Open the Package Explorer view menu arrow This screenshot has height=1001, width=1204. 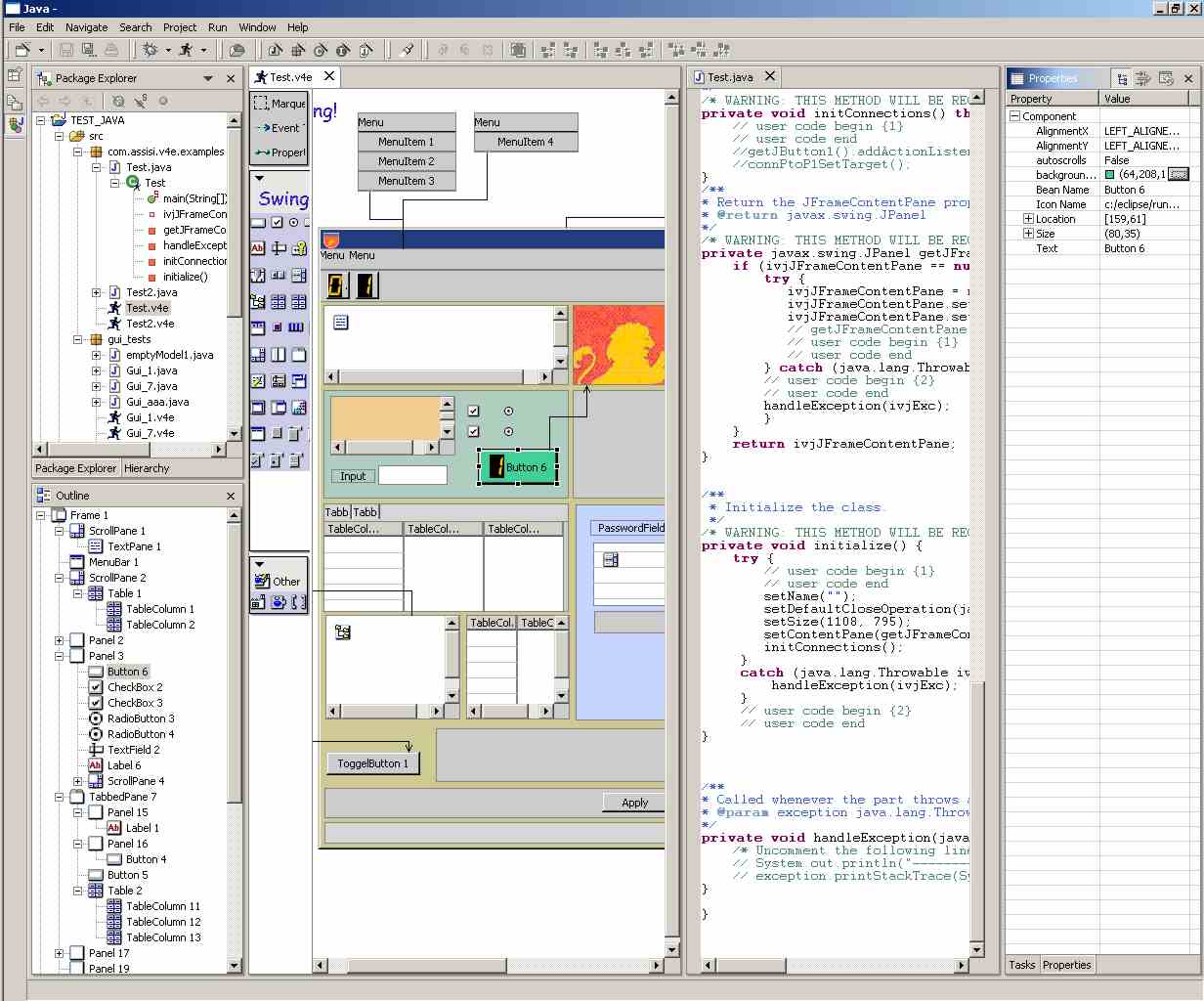pos(208,78)
